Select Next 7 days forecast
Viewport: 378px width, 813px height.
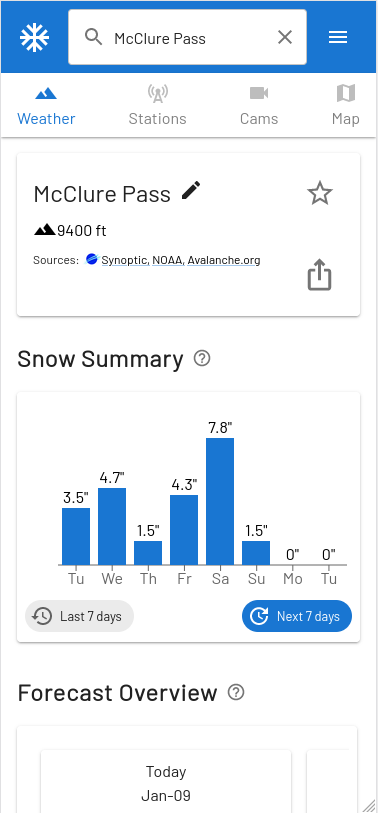point(297,616)
